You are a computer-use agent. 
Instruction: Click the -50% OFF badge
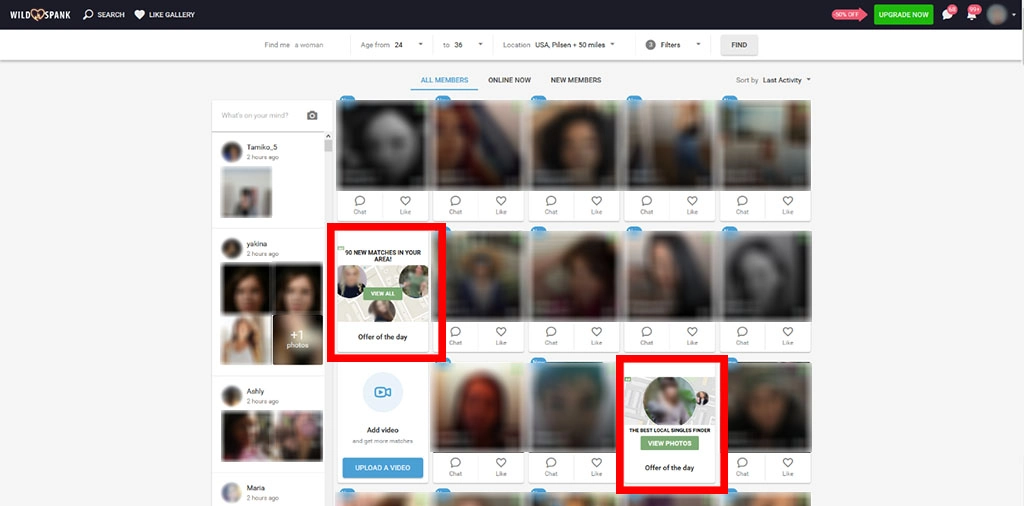(849, 14)
